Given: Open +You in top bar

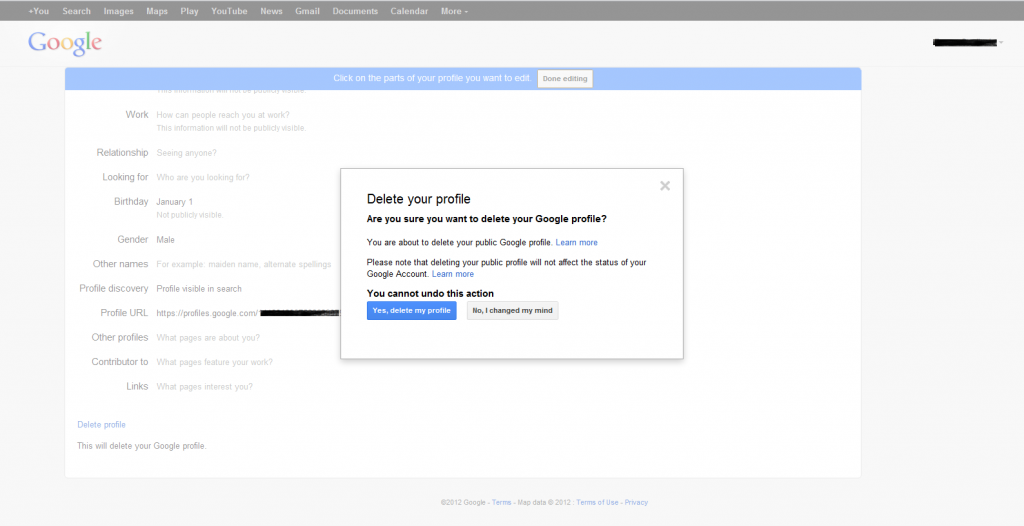Looking at the screenshot, I should pyautogui.click(x=39, y=11).
